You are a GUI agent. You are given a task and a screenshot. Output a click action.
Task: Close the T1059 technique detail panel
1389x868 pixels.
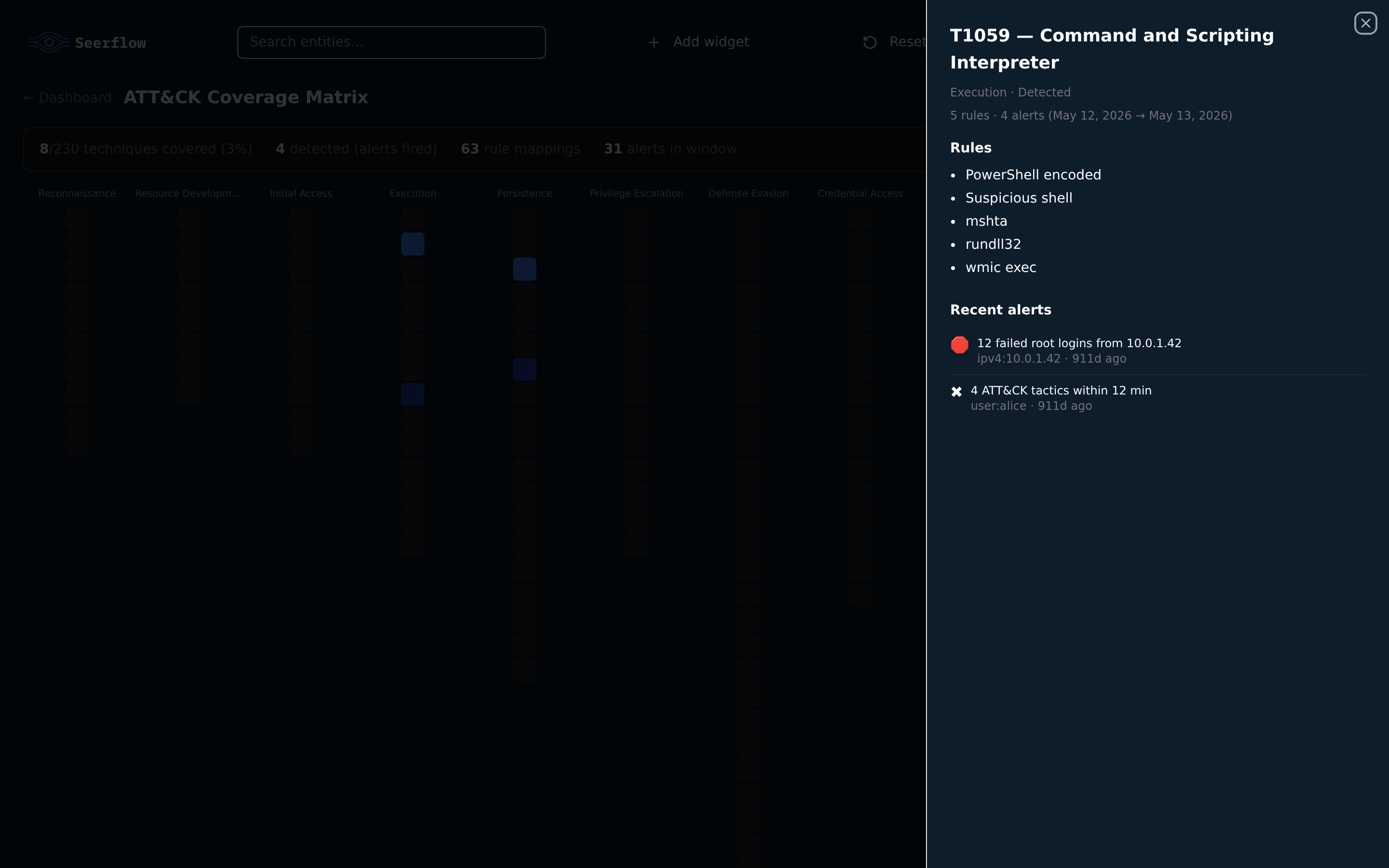click(1365, 24)
